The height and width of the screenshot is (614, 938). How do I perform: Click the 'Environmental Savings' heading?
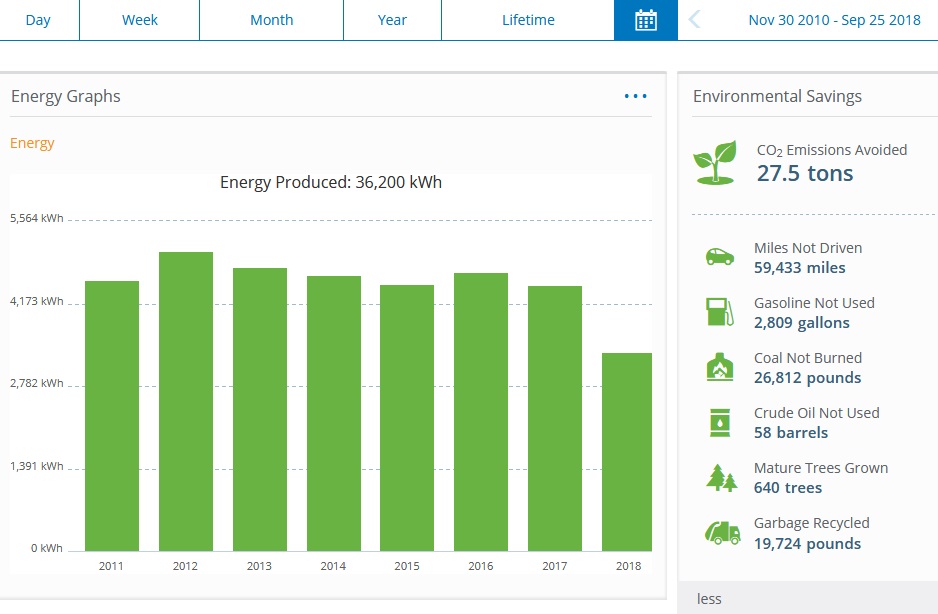(x=777, y=96)
